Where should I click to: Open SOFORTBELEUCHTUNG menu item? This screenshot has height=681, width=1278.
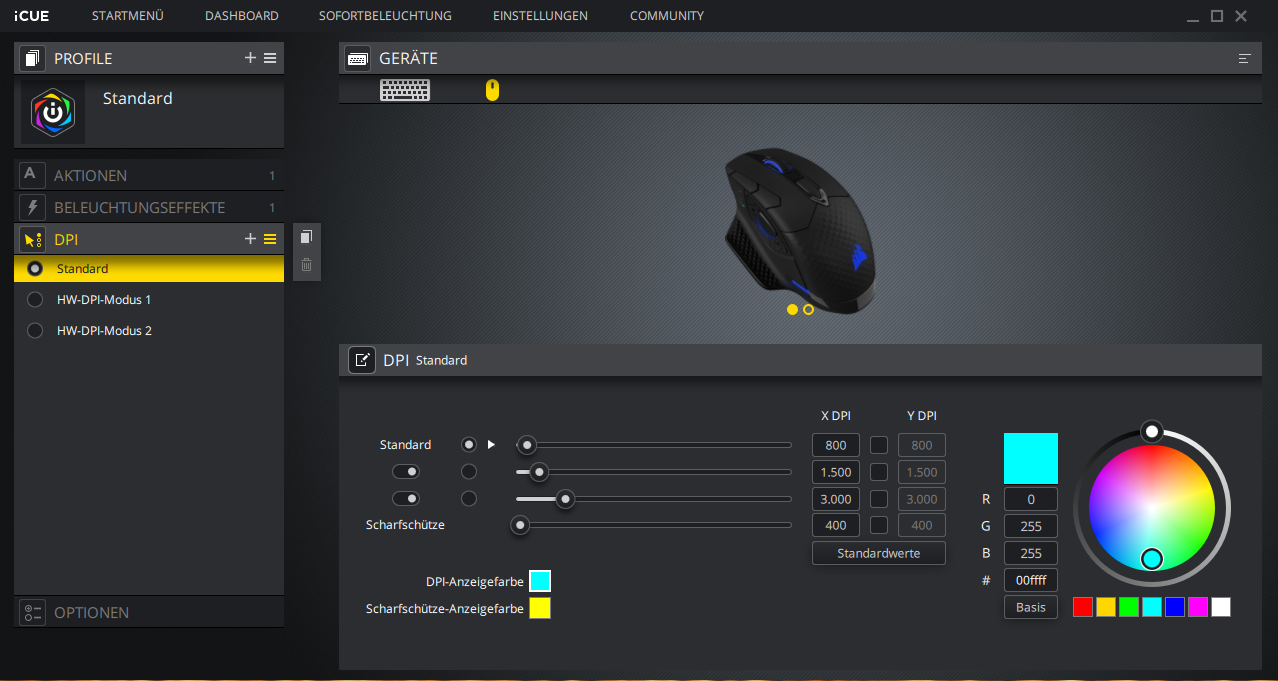pyautogui.click(x=385, y=16)
